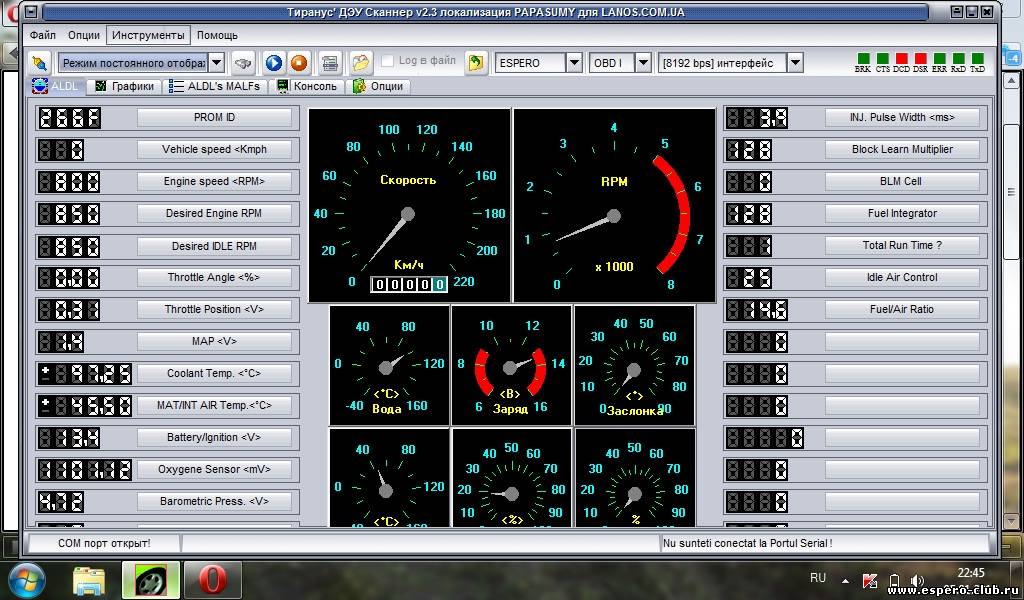
Task: Click the Block Learn Multiplier button
Action: (903, 150)
